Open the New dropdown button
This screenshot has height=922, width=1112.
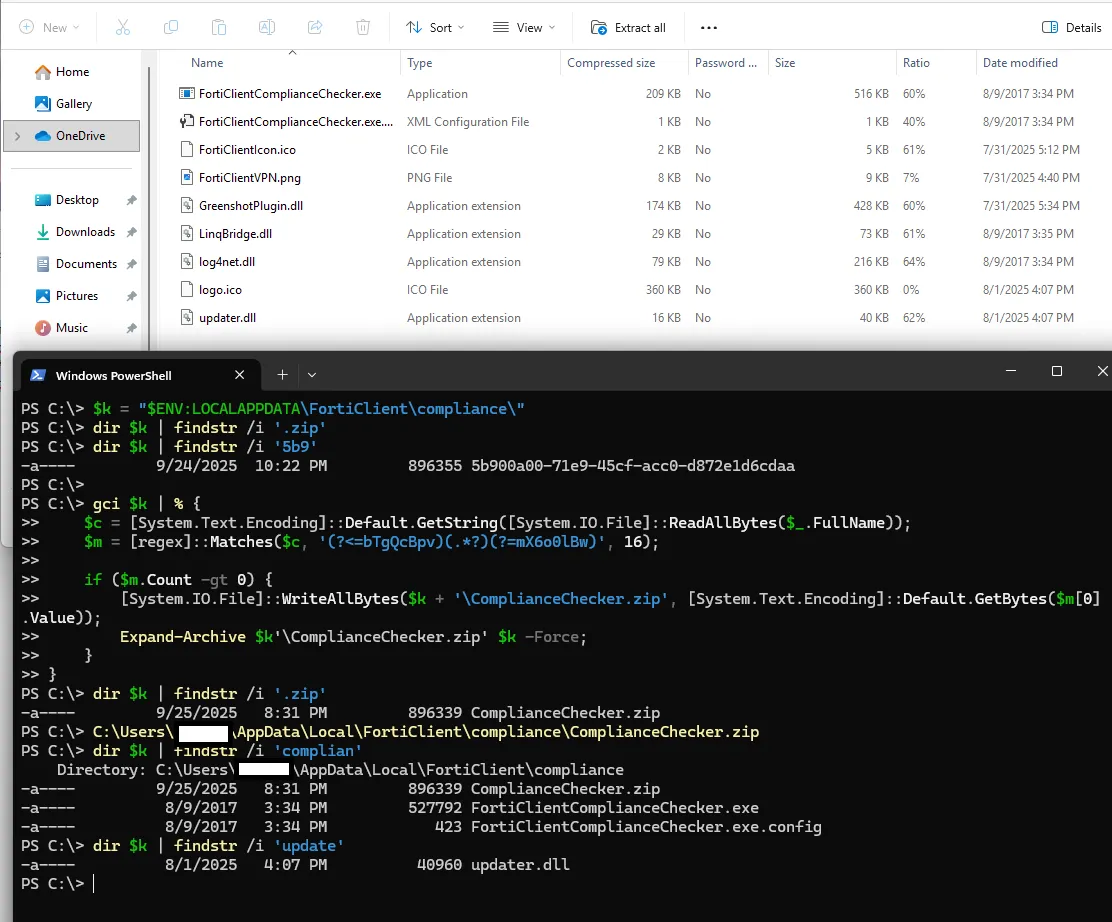tap(50, 27)
